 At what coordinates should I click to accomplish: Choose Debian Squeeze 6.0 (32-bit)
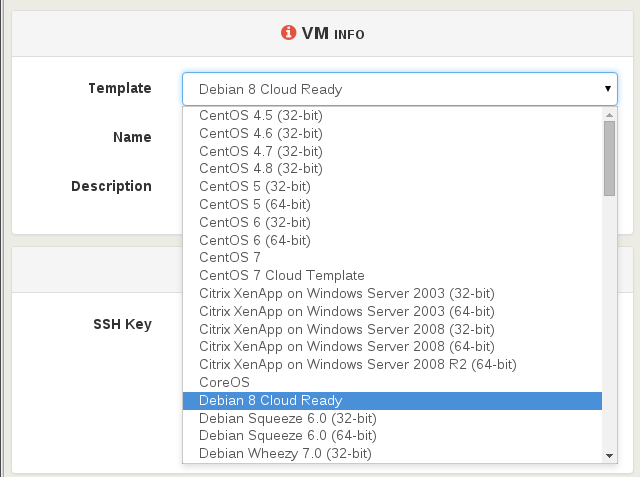392,418
